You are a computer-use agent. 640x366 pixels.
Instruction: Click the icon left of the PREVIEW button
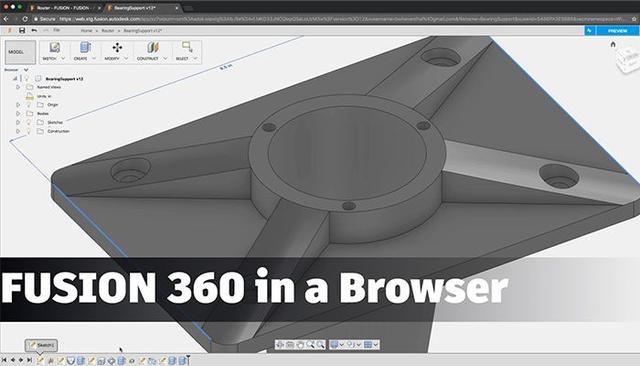pyautogui.click(x=589, y=31)
